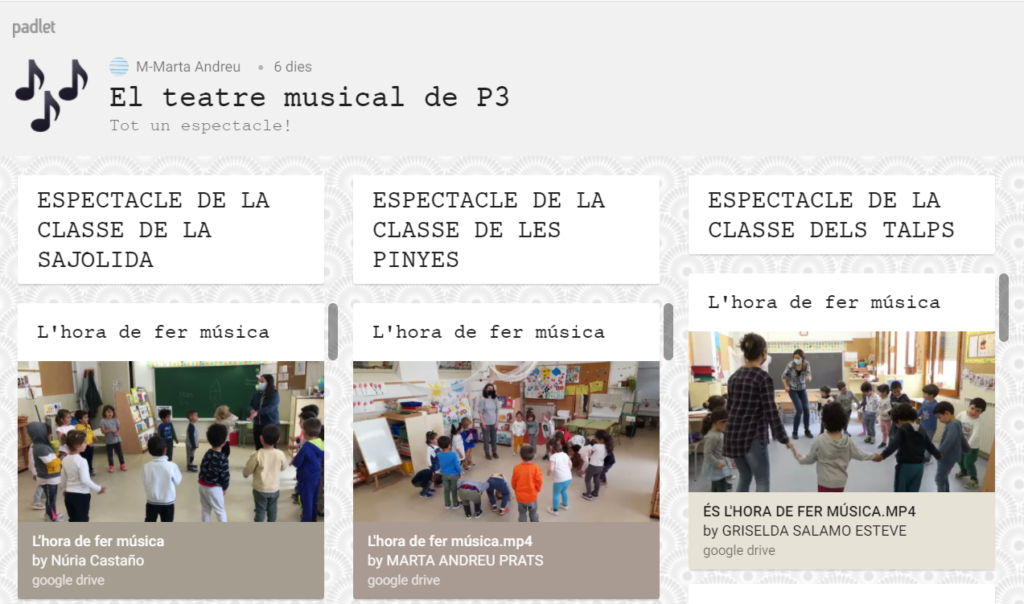1024x604 pixels.
Task: Click the Tot un espectacle! subtitle
Action: tap(200, 126)
